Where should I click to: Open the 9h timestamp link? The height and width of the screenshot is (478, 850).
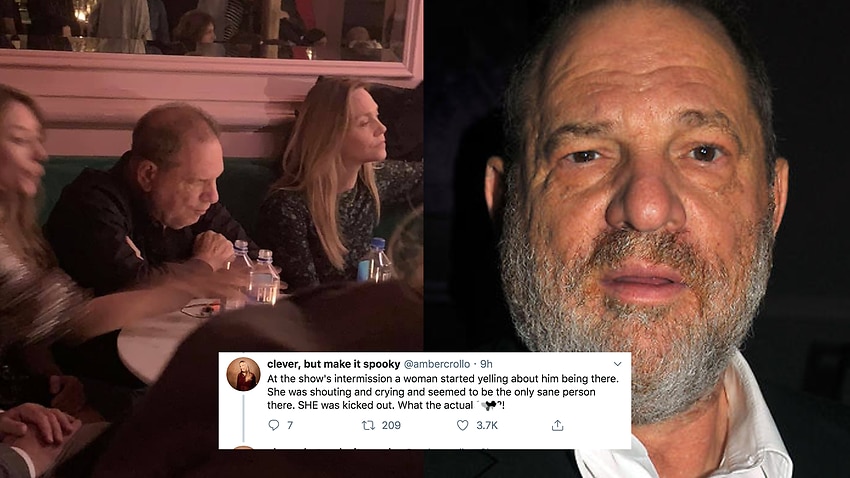487,362
